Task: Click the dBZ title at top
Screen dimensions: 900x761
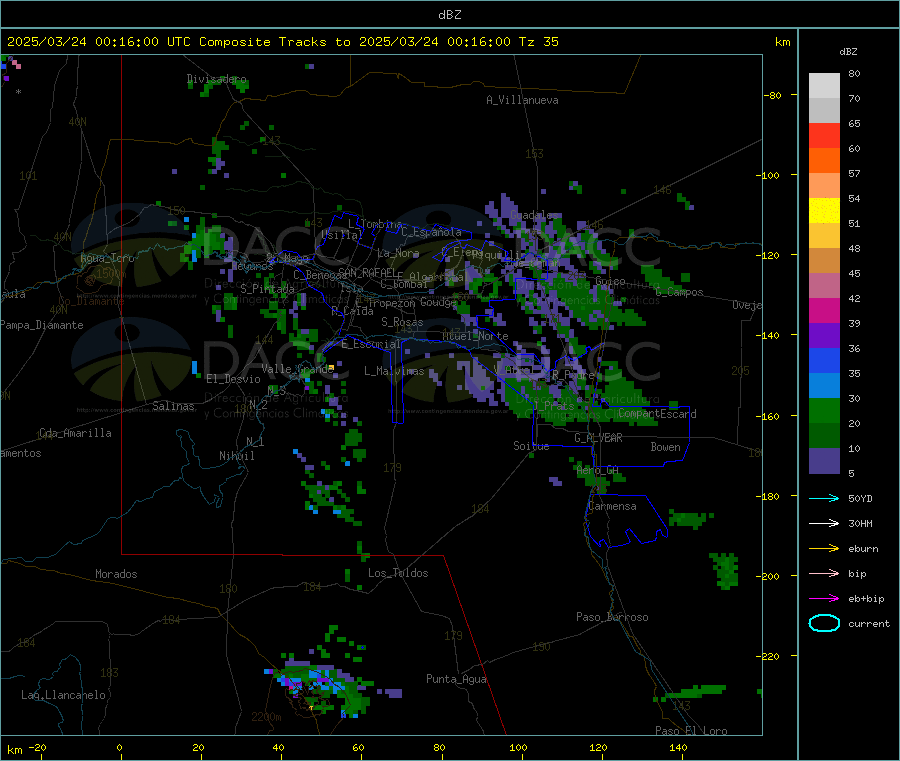Action: pos(449,15)
